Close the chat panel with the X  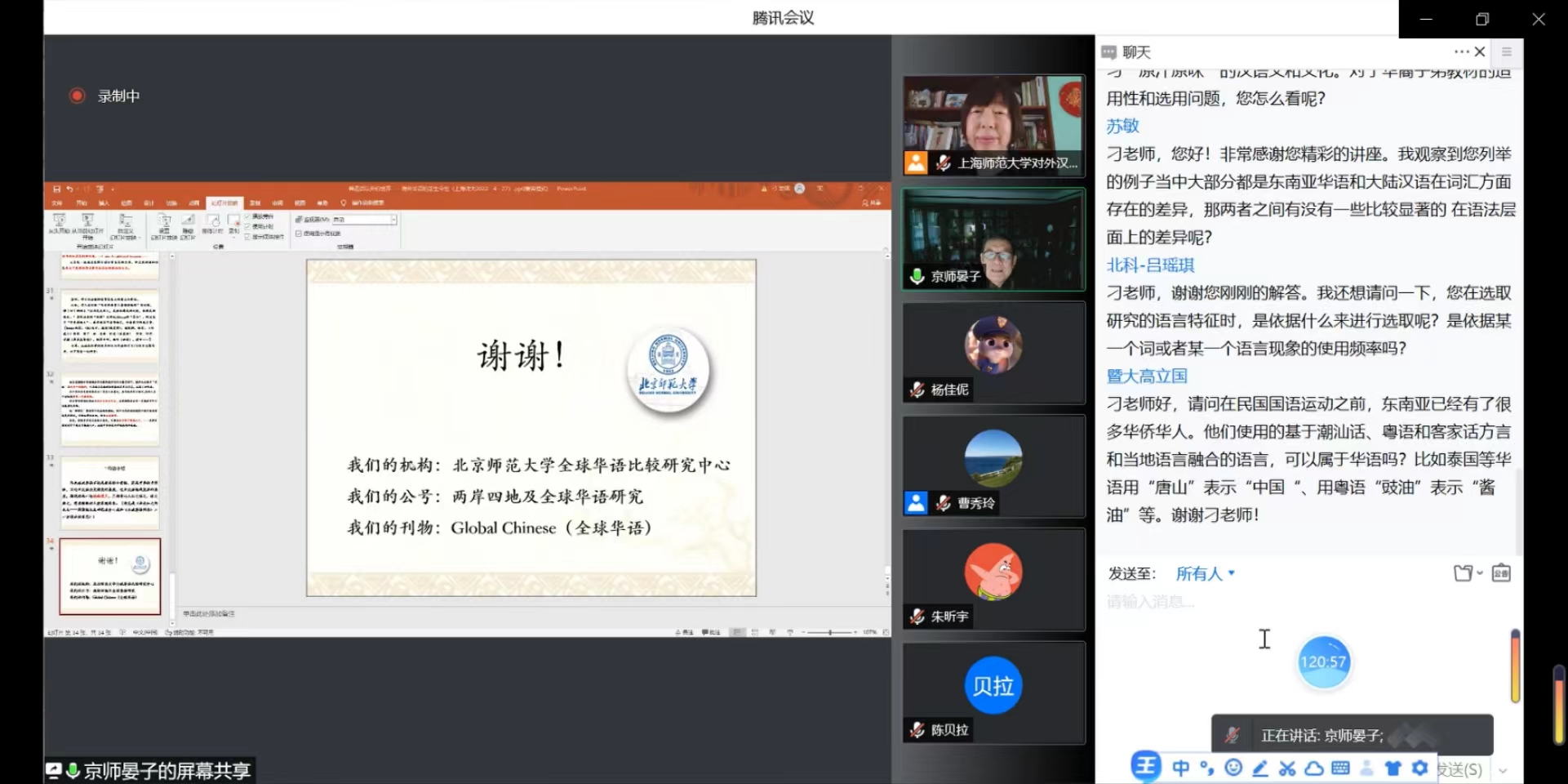point(1480,51)
